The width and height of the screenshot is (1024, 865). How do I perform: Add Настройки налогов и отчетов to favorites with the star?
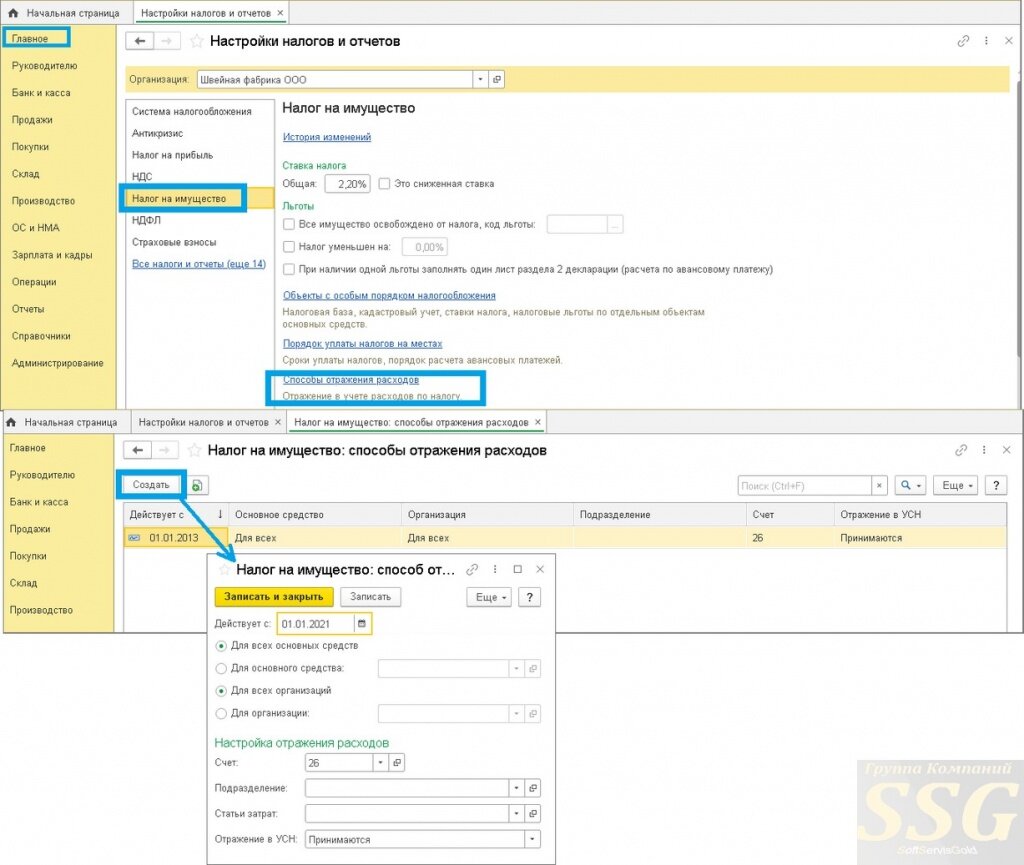pos(196,41)
